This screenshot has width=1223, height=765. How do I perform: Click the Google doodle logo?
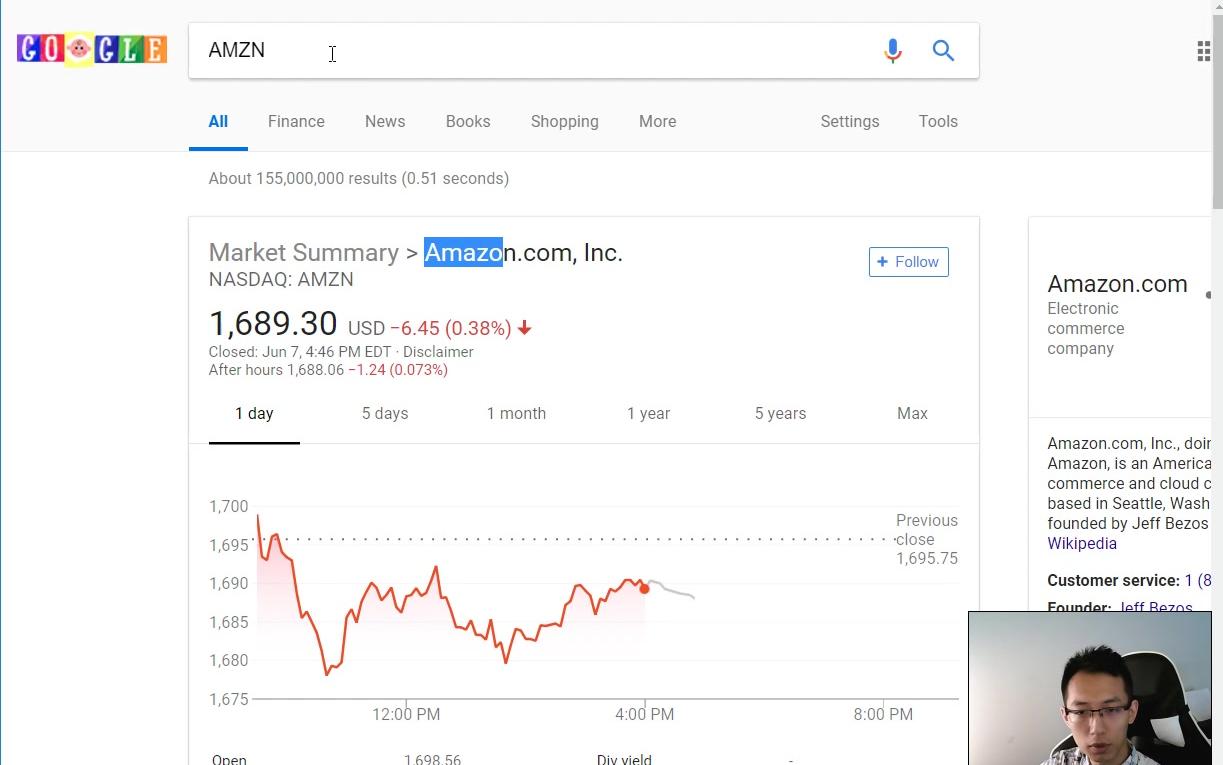92,49
